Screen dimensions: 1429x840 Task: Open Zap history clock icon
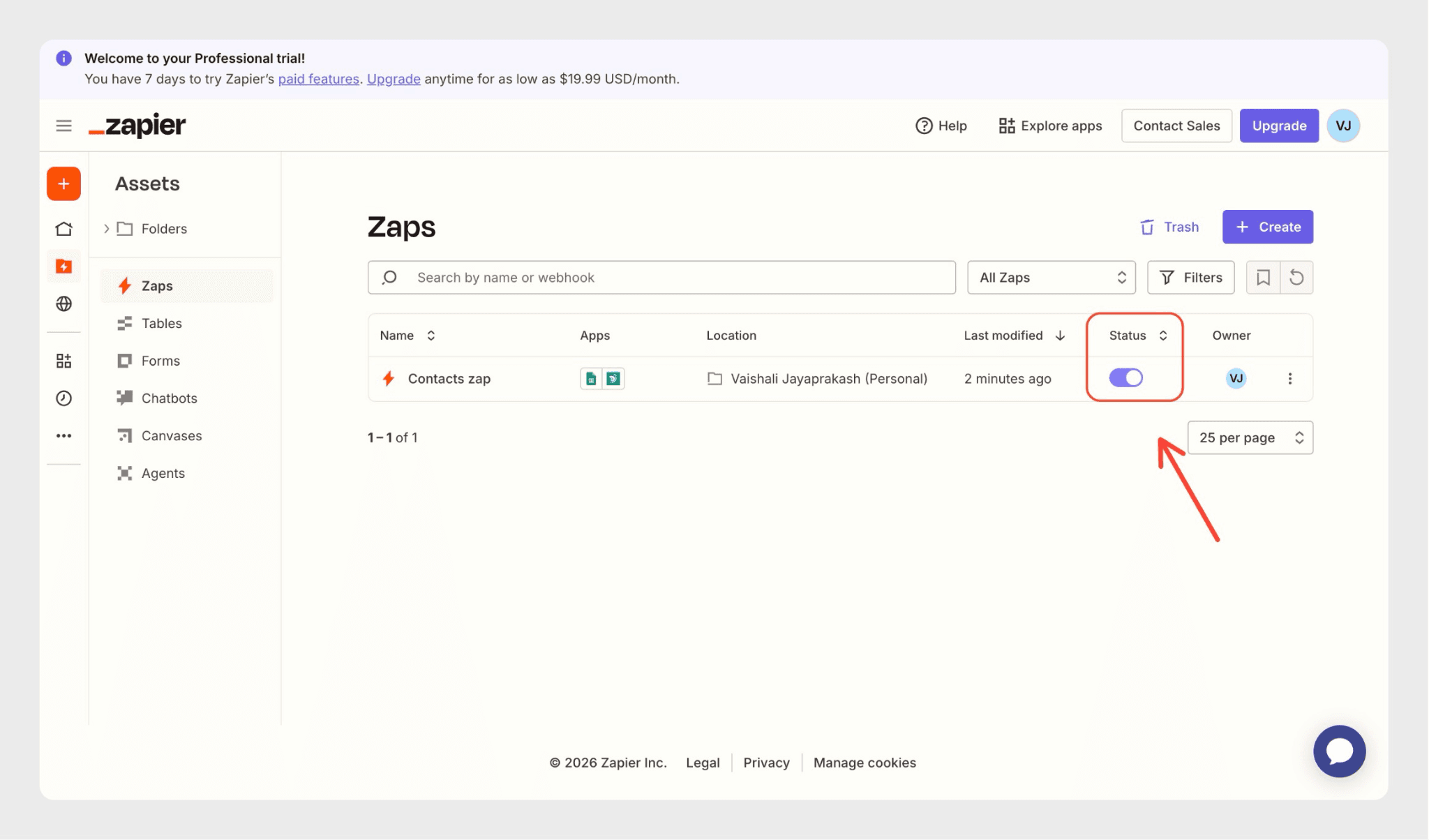(x=63, y=398)
